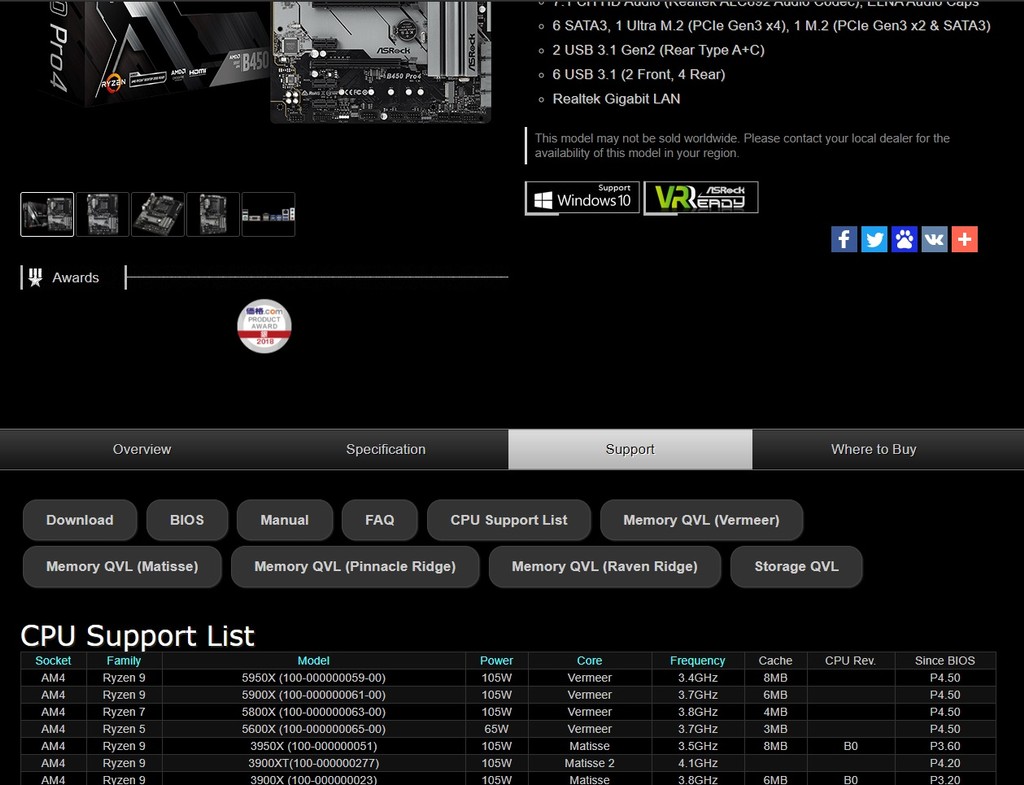Switch to the Specification tab
This screenshot has width=1024, height=785.
pos(386,449)
